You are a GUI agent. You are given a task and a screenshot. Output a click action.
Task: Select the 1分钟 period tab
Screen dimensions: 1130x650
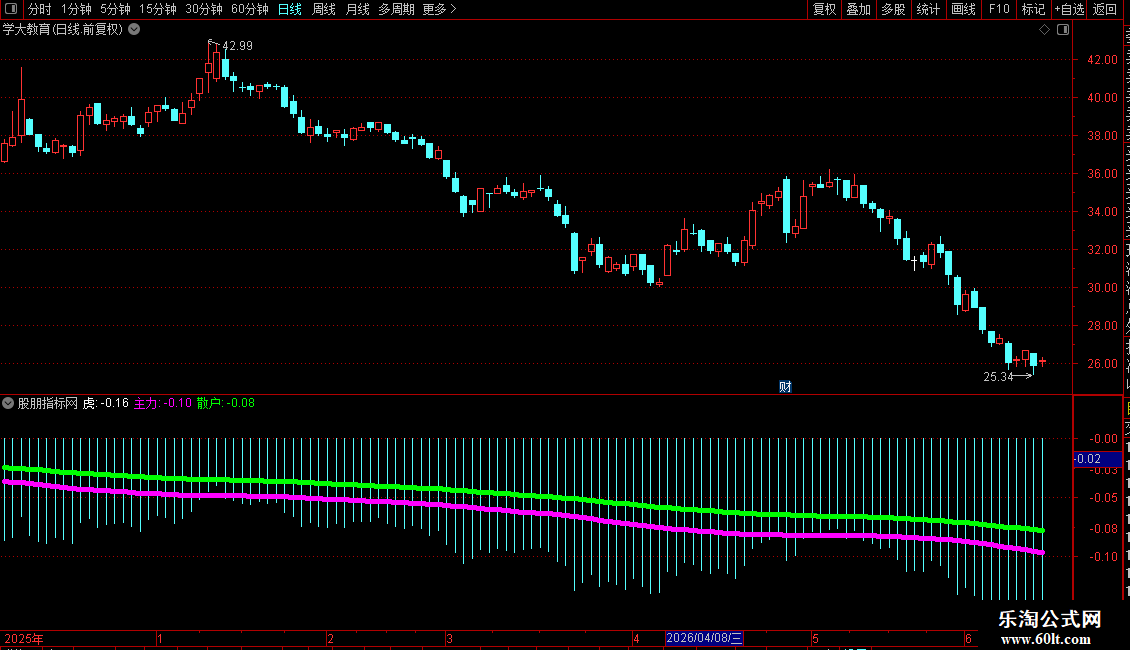[76, 9]
